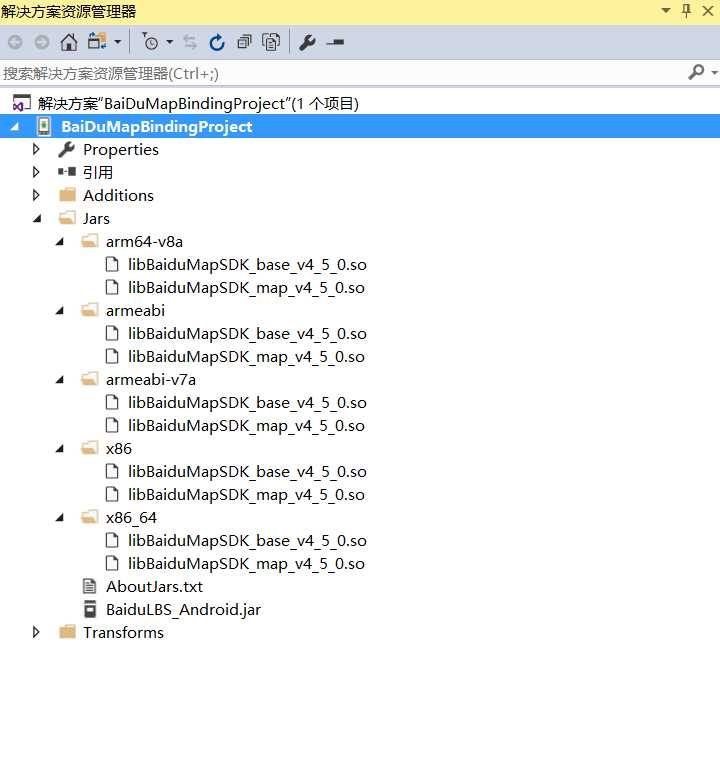Screen dimensions: 720x764
Task: Expand the Additions folder
Action: point(36,195)
